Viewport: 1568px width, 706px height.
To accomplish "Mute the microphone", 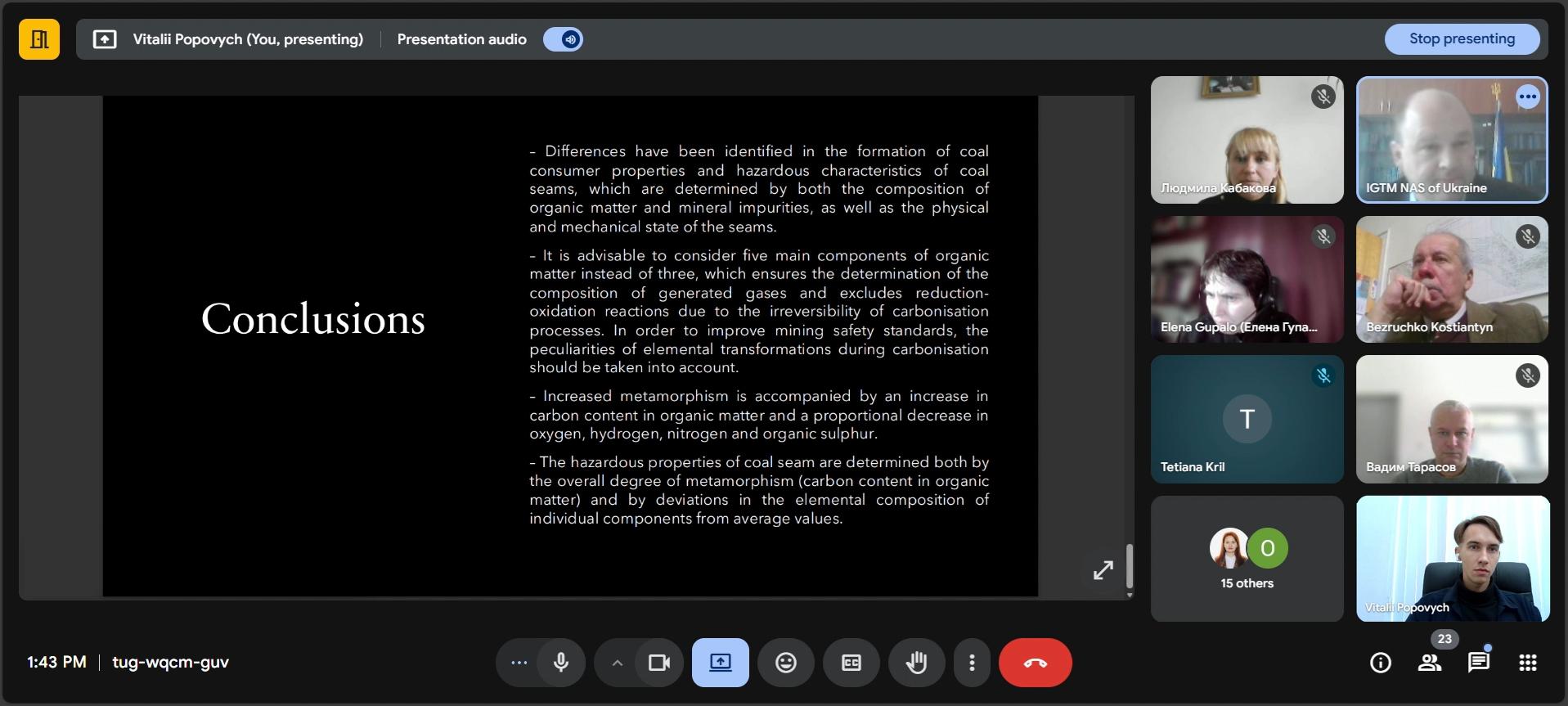I will click(x=561, y=663).
